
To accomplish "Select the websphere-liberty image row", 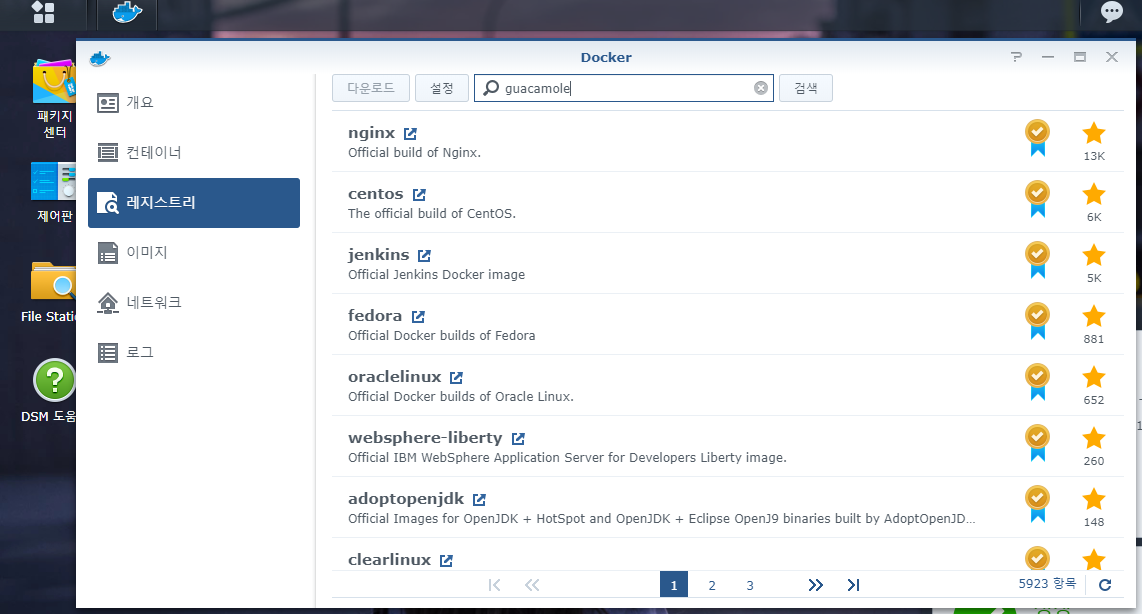I will pyautogui.click(x=728, y=446).
